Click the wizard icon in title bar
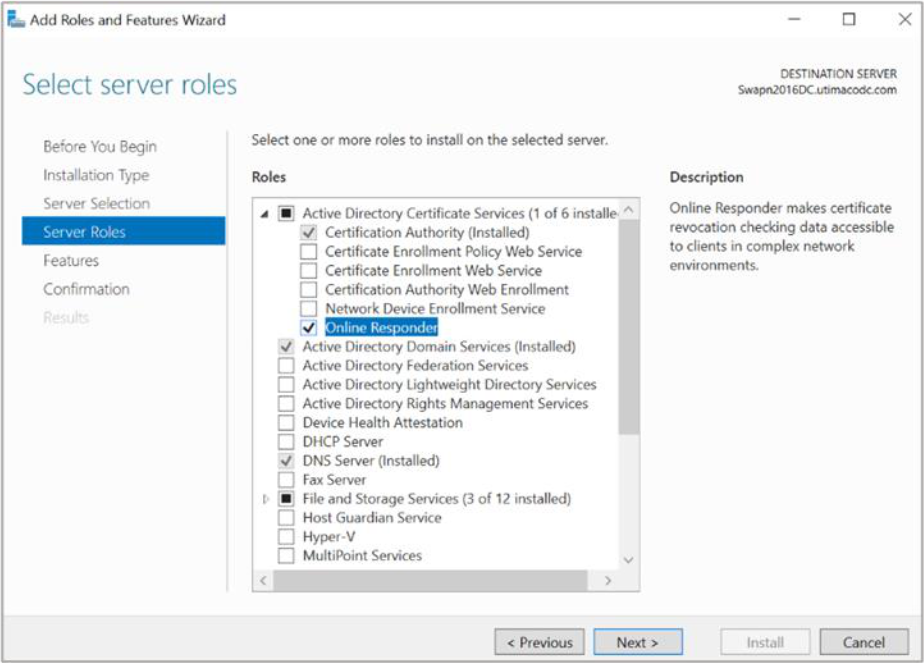924x663 pixels. [x=16, y=19]
